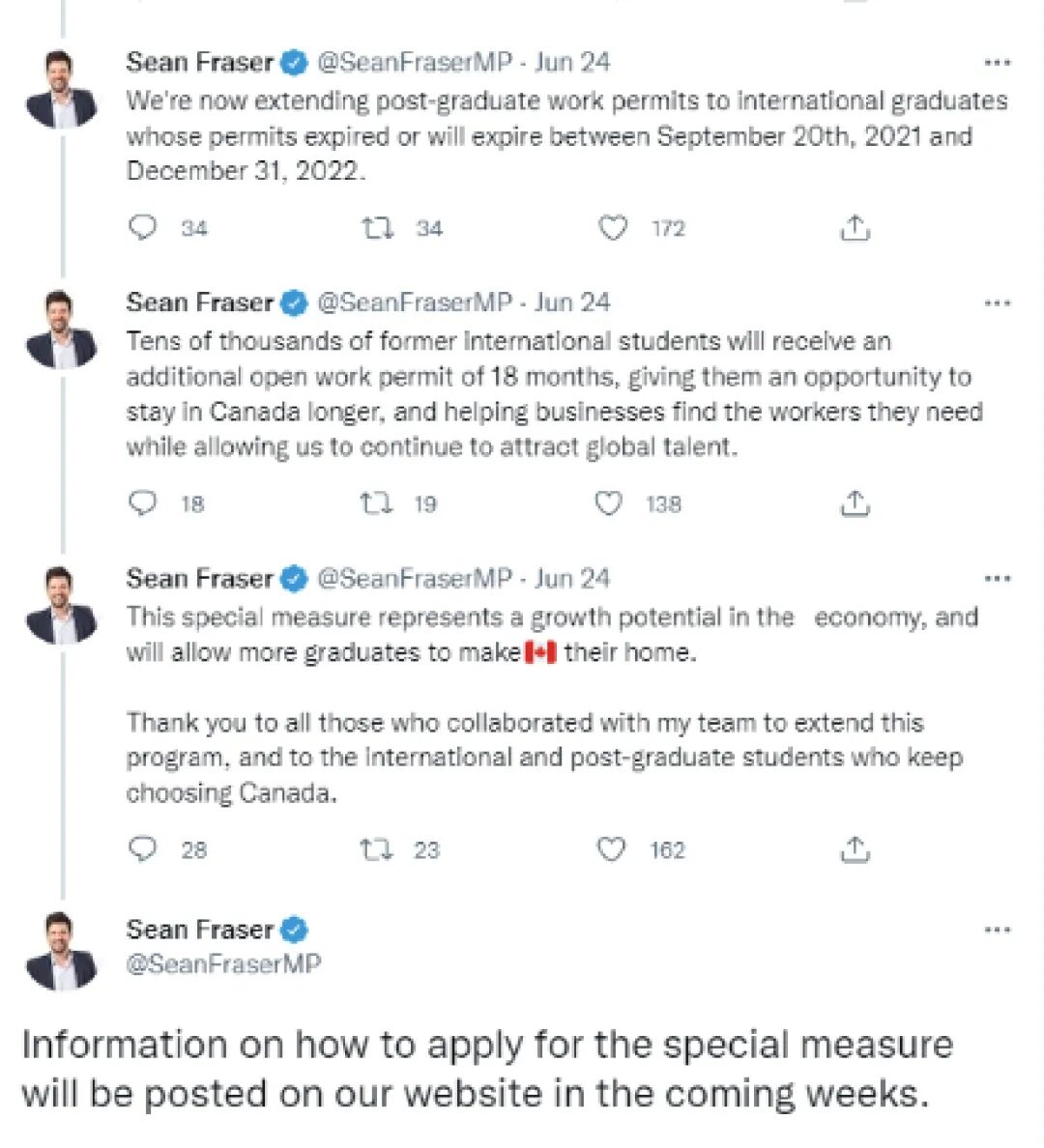Open more options on the last tweet
This screenshot has height=1148, width=1044.
click(997, 930)
